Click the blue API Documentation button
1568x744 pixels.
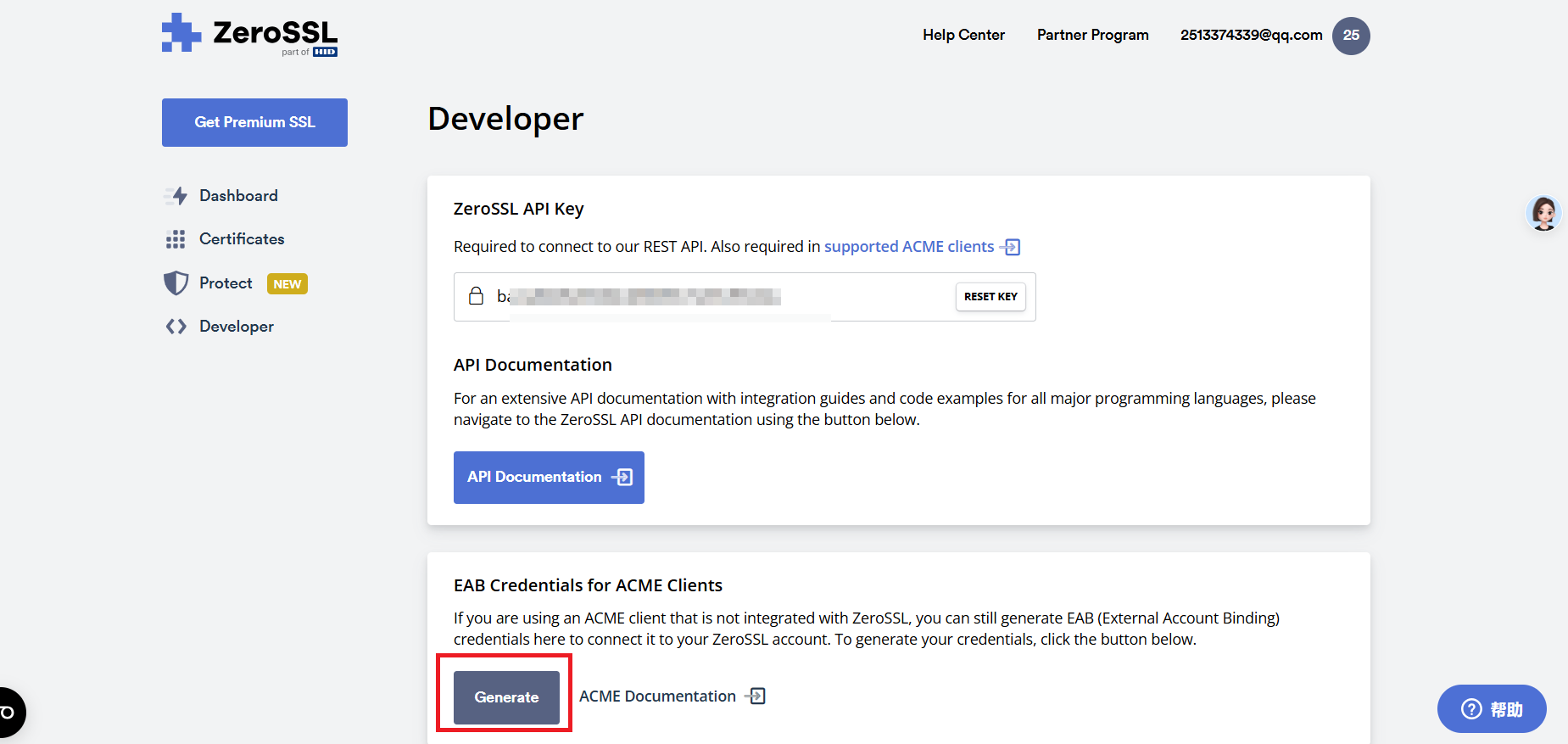549,478
